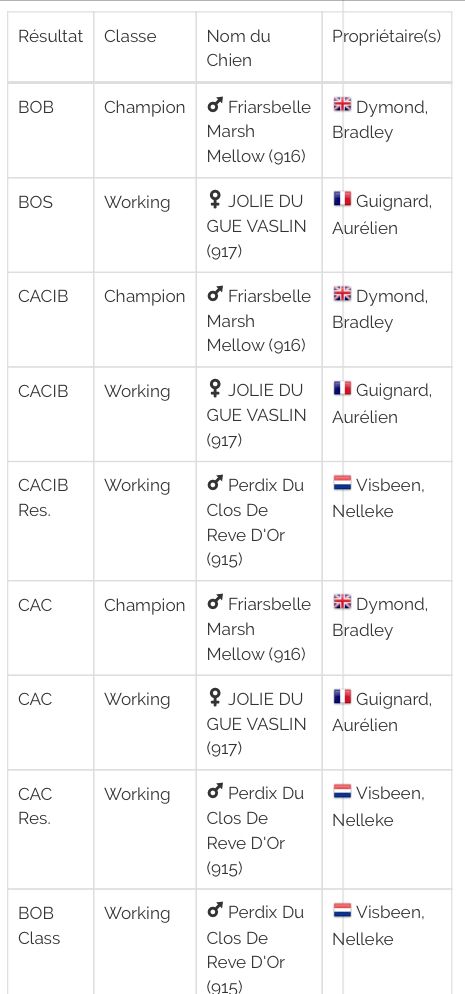
Task: Open JOLIE DU GUE VASLIN in BOS row
Action: [257, 226]
